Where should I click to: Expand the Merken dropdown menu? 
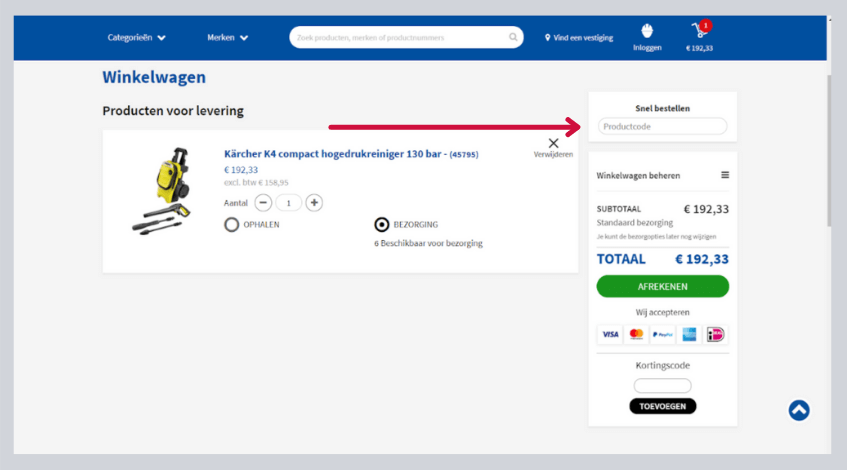227,37
